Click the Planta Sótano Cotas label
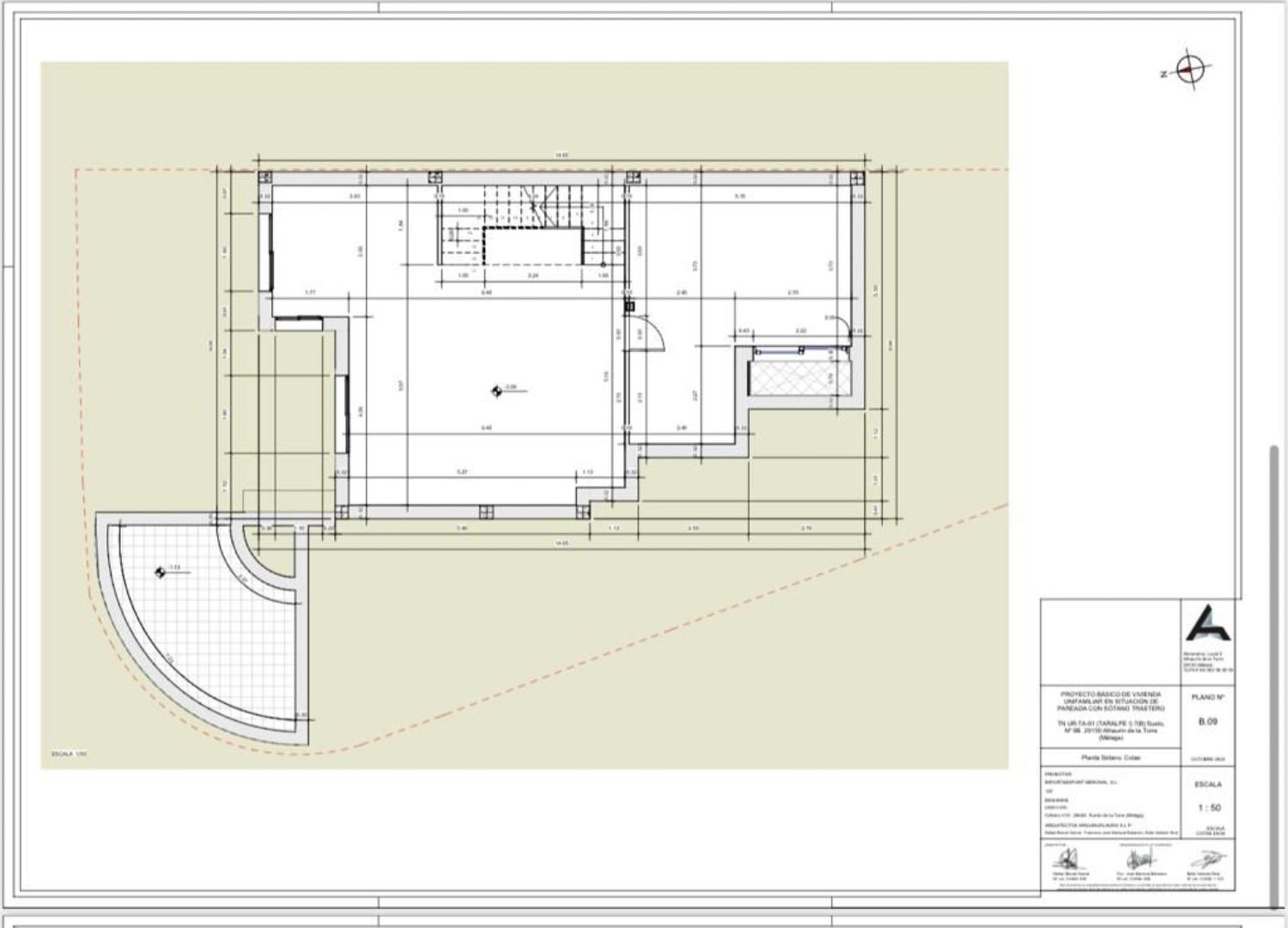Screen dimensions: 1288x928 pos(1110,758)
